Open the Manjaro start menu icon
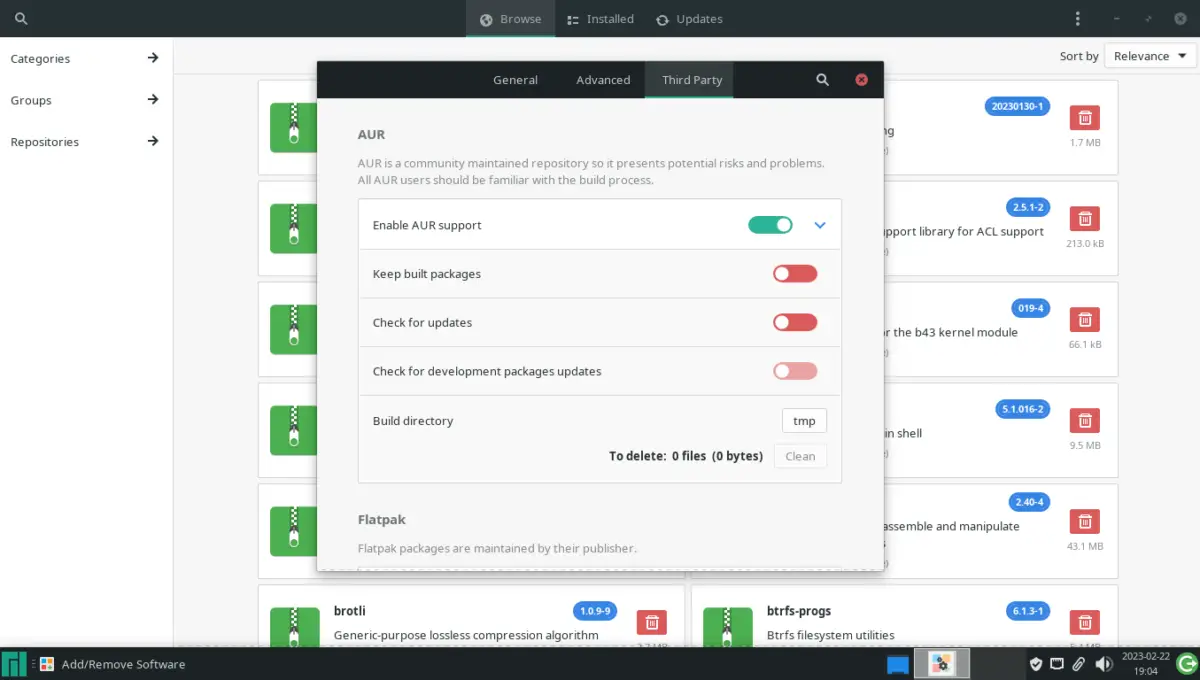 (x=14, y=664)
